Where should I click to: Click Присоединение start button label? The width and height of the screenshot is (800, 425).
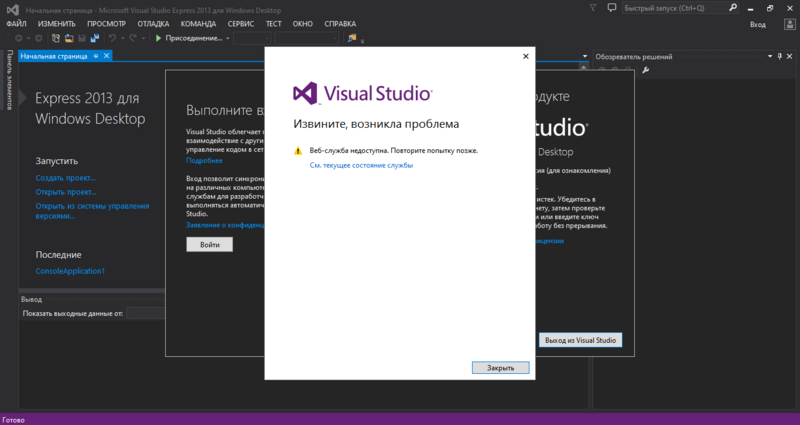194,38
